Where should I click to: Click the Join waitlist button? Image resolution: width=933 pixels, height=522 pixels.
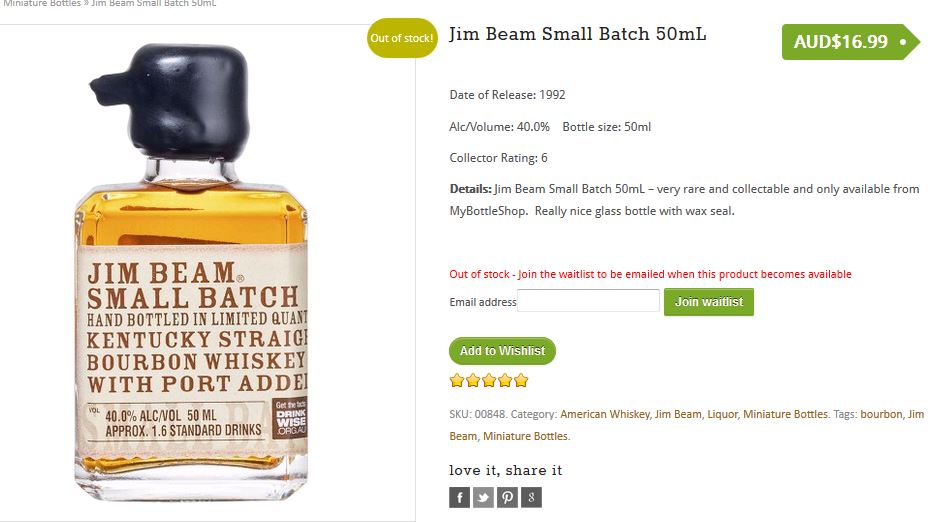(x=709, y=302)
